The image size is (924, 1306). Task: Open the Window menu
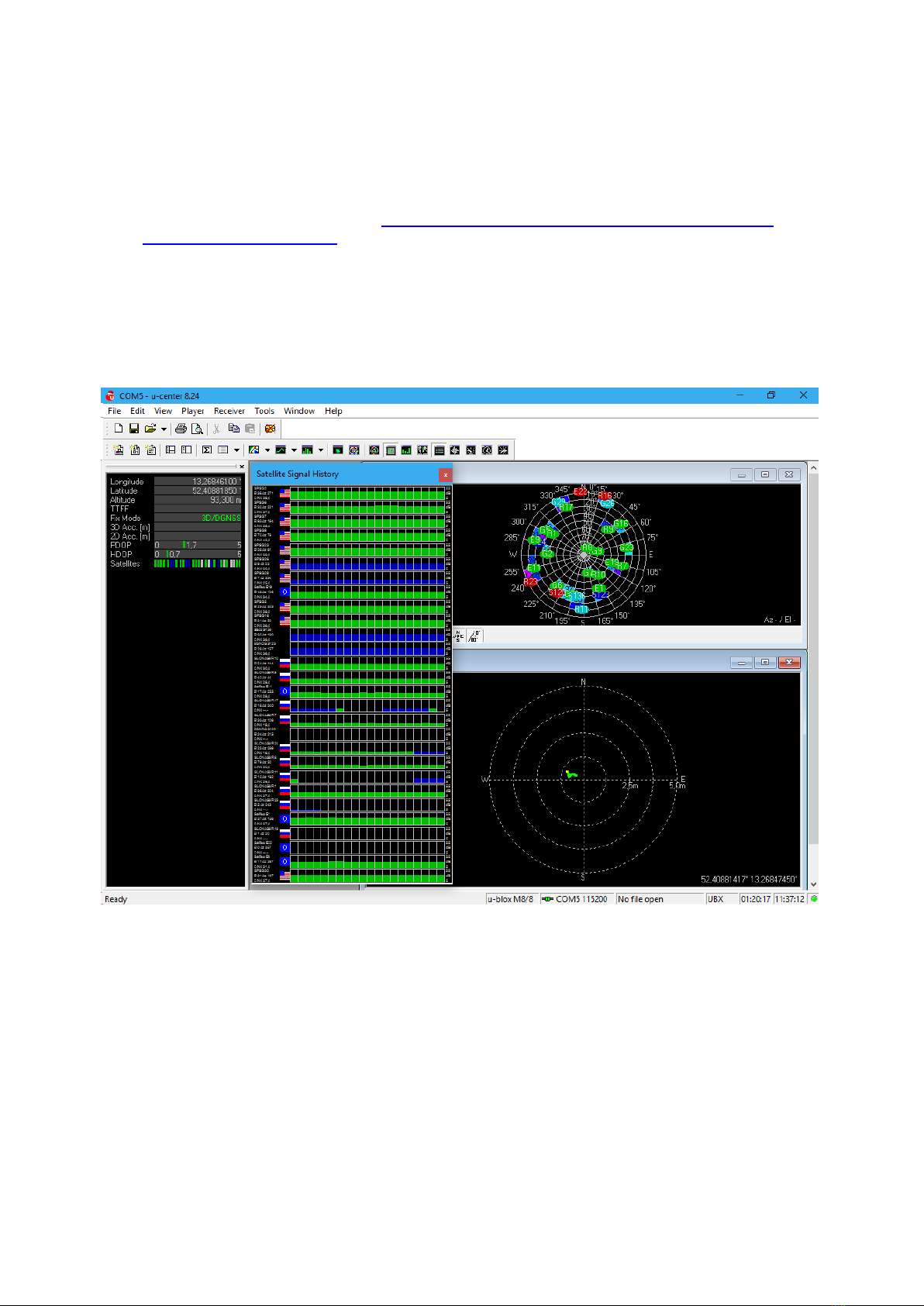click(x=299, y=411)
